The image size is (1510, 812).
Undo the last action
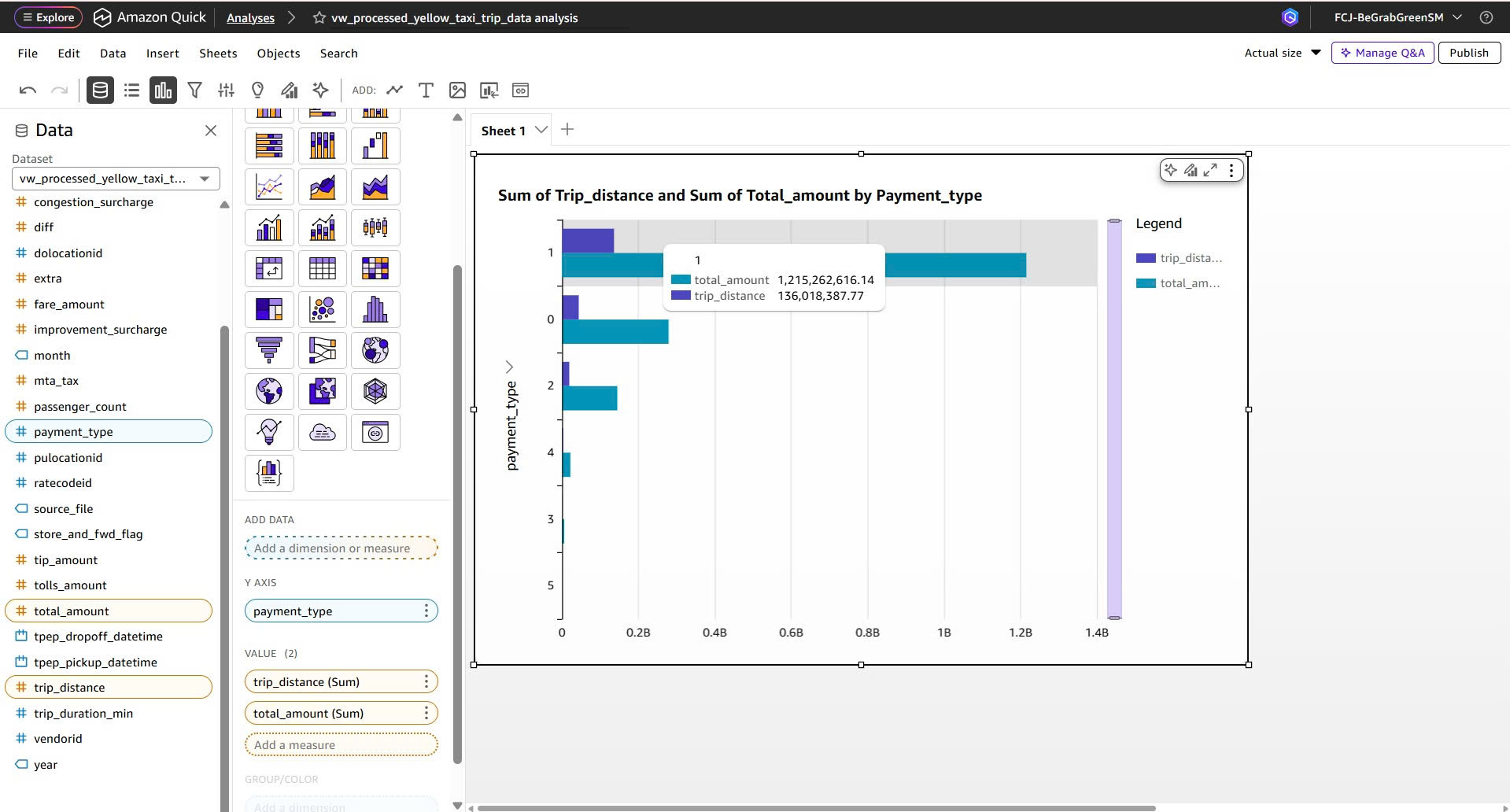28,90
